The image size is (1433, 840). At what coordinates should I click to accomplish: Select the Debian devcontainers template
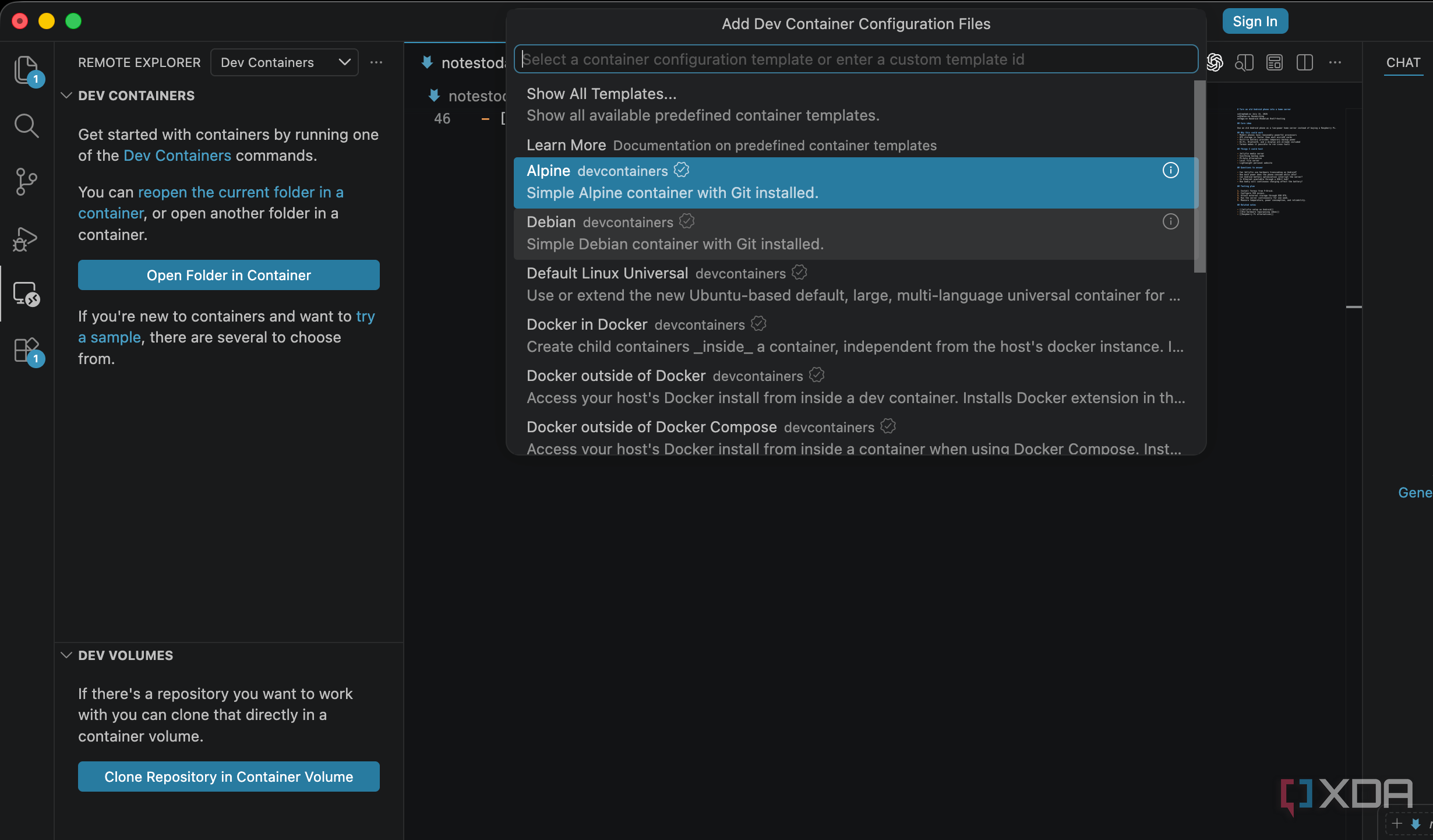[854, 234]
